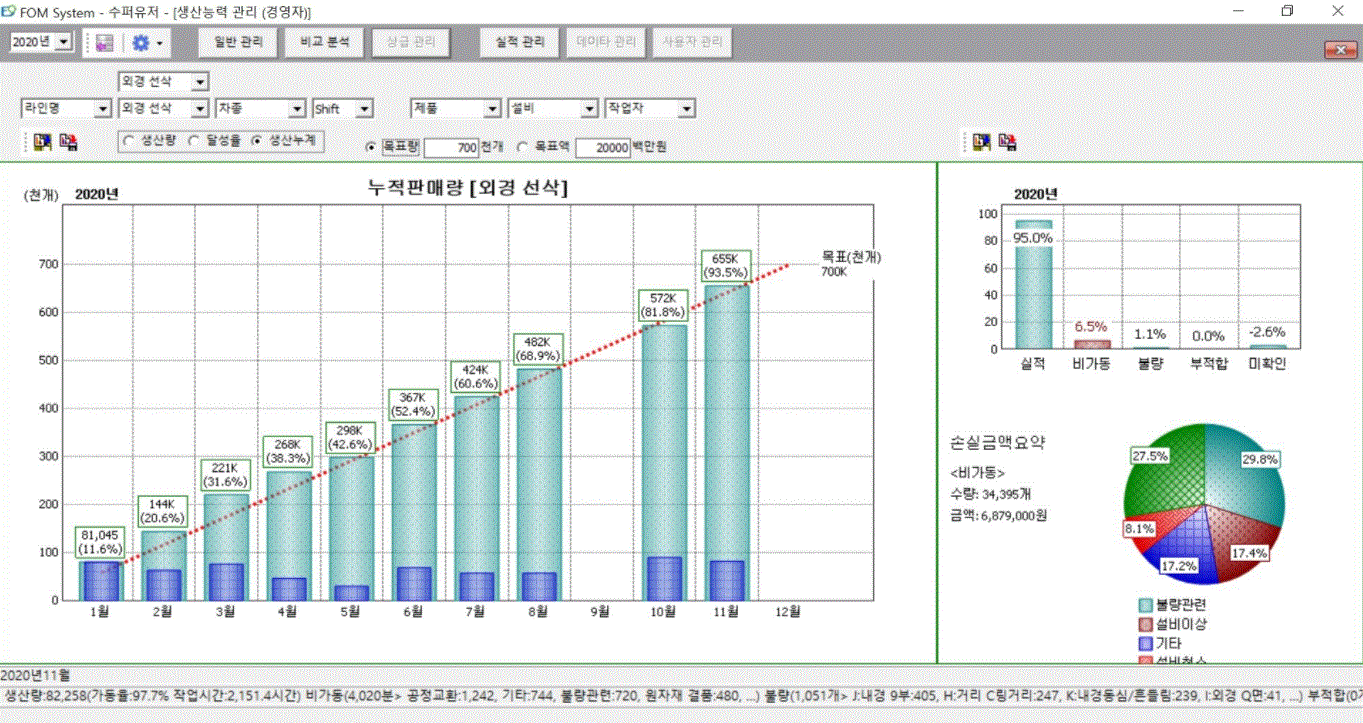Click the 목표량 input field showing 700
Screen dimensions: 1363x723
(451, 147)
